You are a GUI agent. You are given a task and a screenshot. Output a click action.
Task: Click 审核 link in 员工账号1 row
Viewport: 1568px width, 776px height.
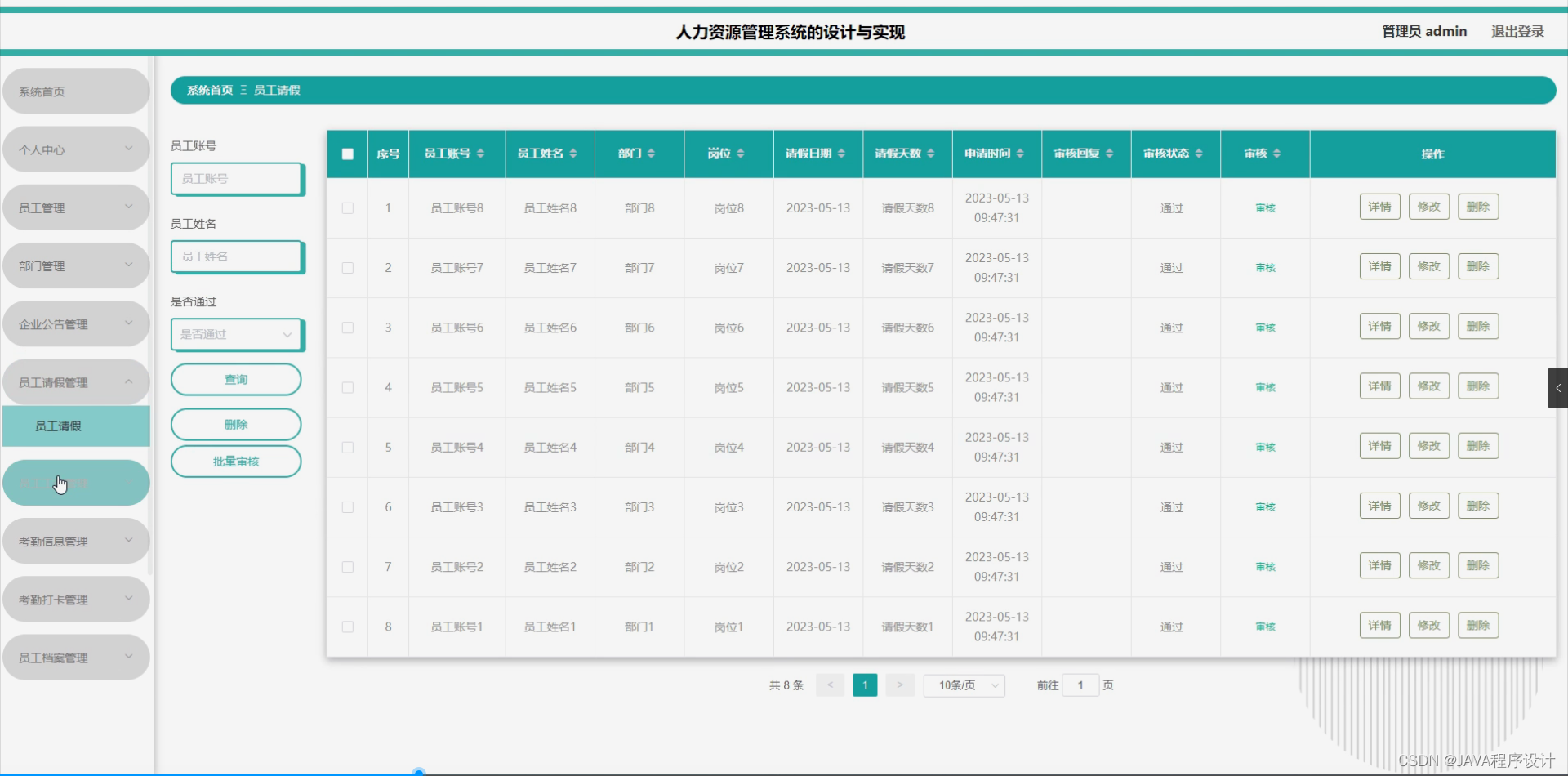pos(1265,627)
